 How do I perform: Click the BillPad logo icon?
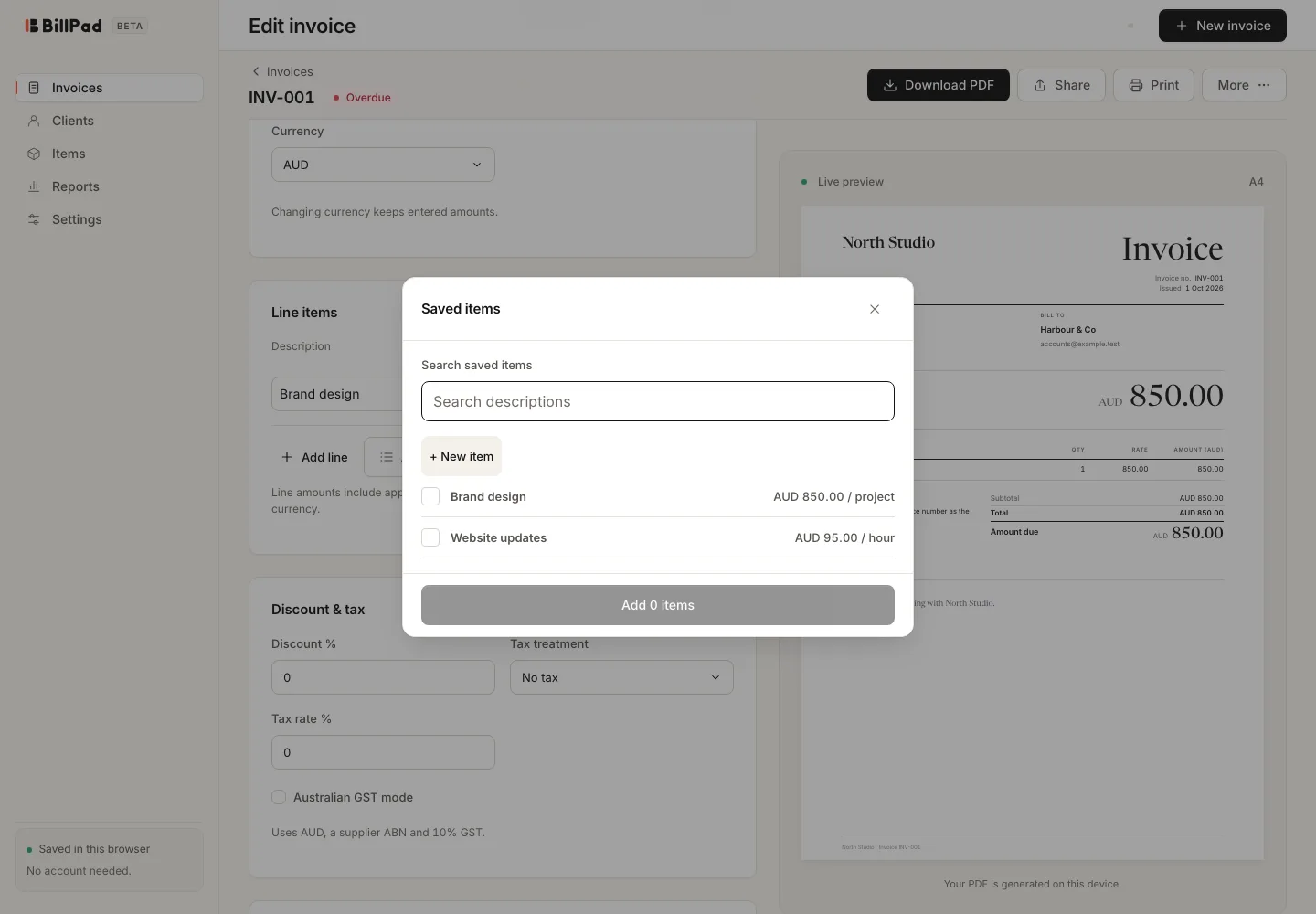coord(32,26)
